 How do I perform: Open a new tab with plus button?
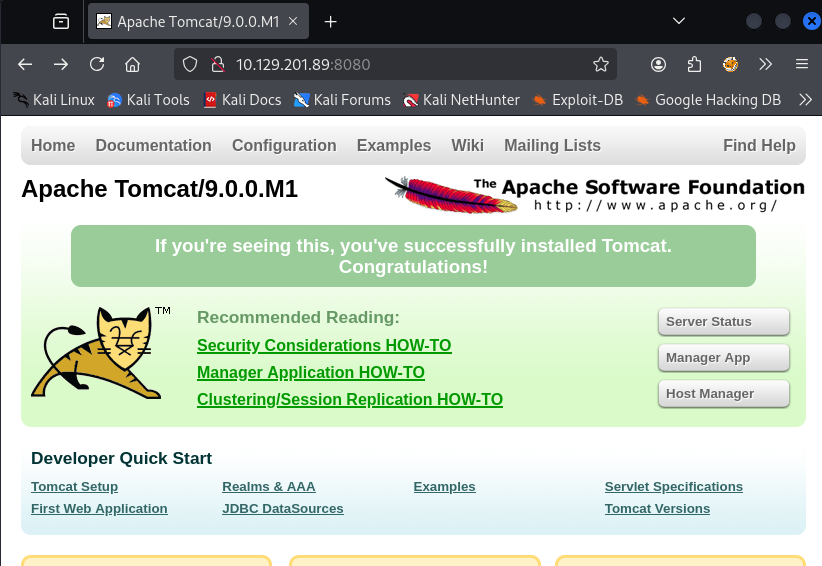click(x=330, y=21)
